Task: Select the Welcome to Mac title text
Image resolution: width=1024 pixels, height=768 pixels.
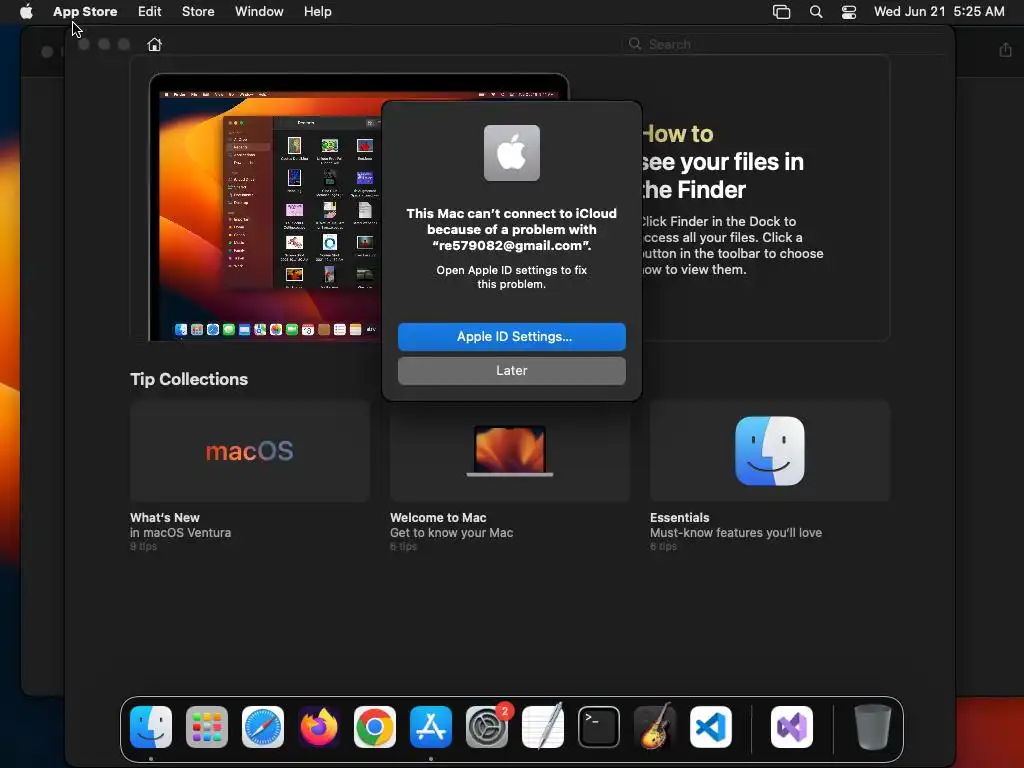Action: 438,517
